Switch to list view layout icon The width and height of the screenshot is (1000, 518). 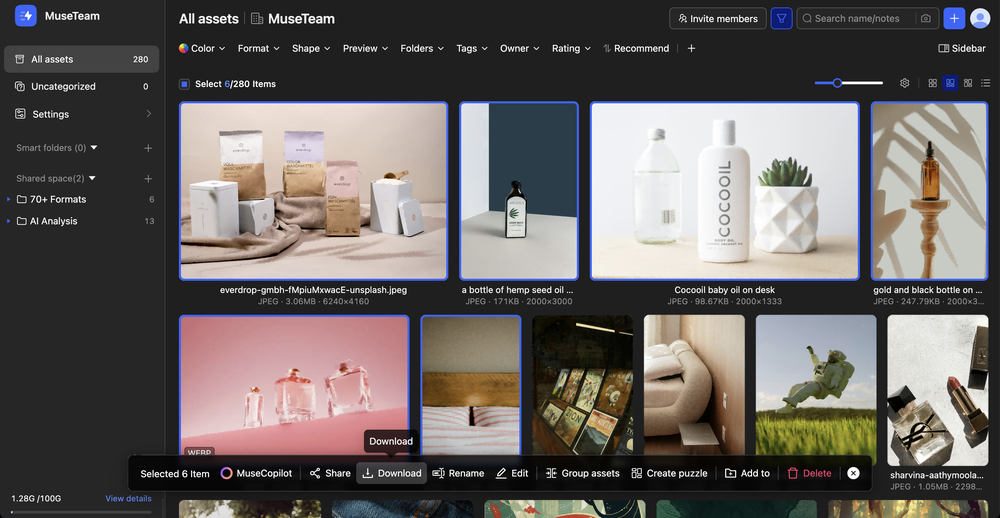coord(986,83)
